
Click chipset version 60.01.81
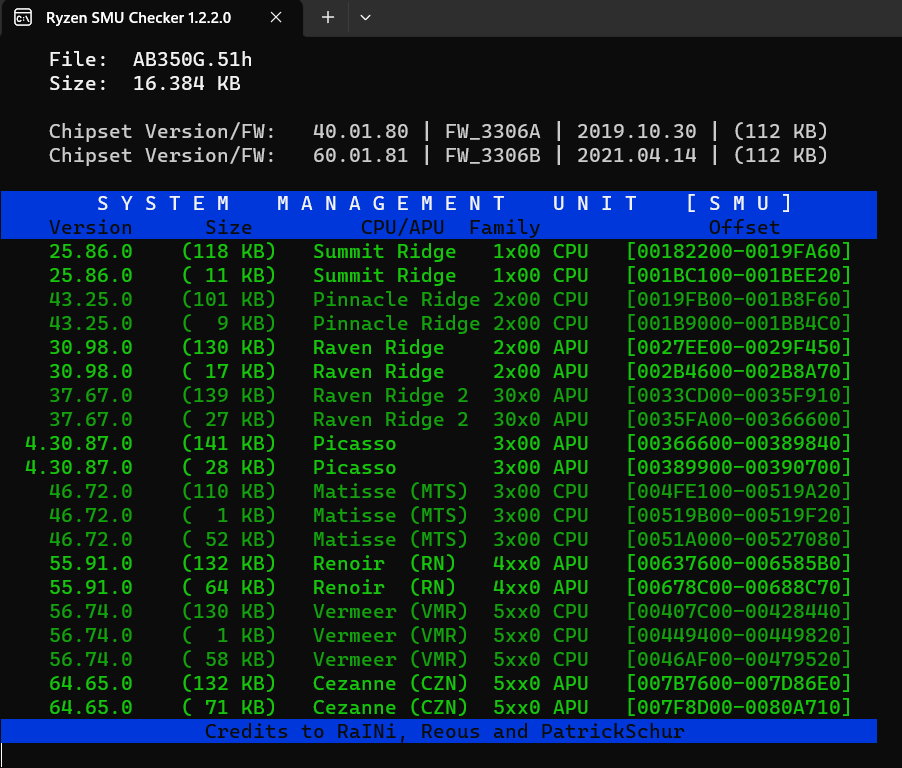tap(360, 155)
